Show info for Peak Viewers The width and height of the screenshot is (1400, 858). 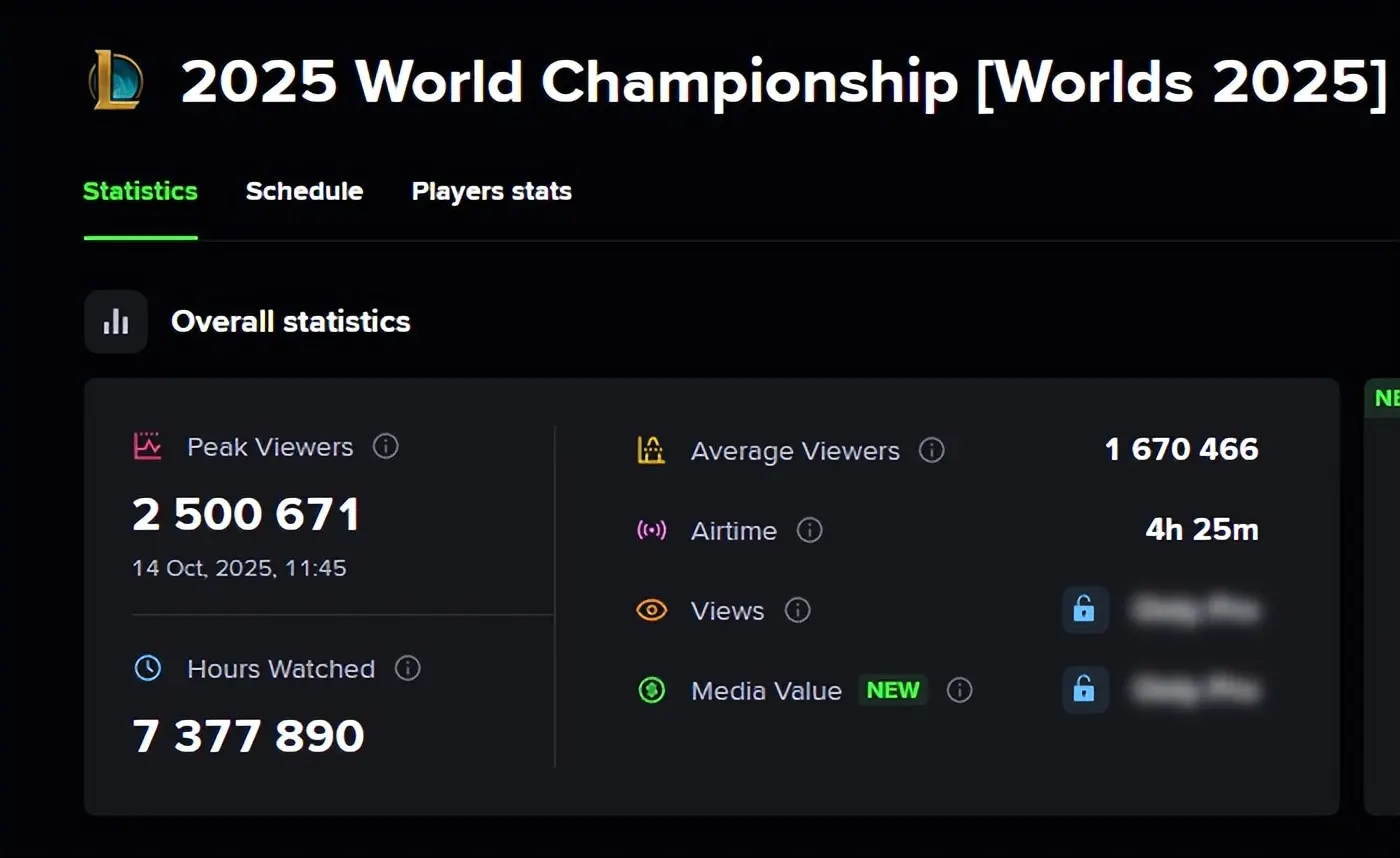[386, 446]
